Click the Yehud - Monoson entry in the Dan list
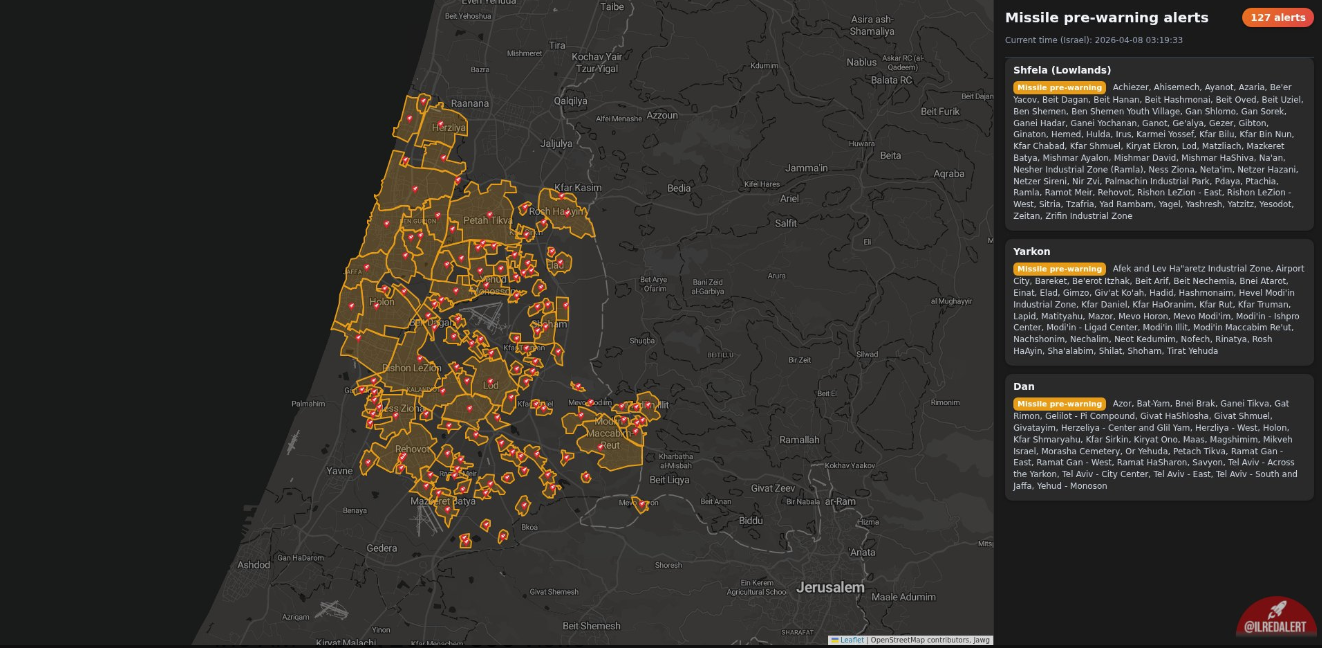The width and height of the screenshot is (1322, 648). pyautogui.click(x=1072, y=486)
